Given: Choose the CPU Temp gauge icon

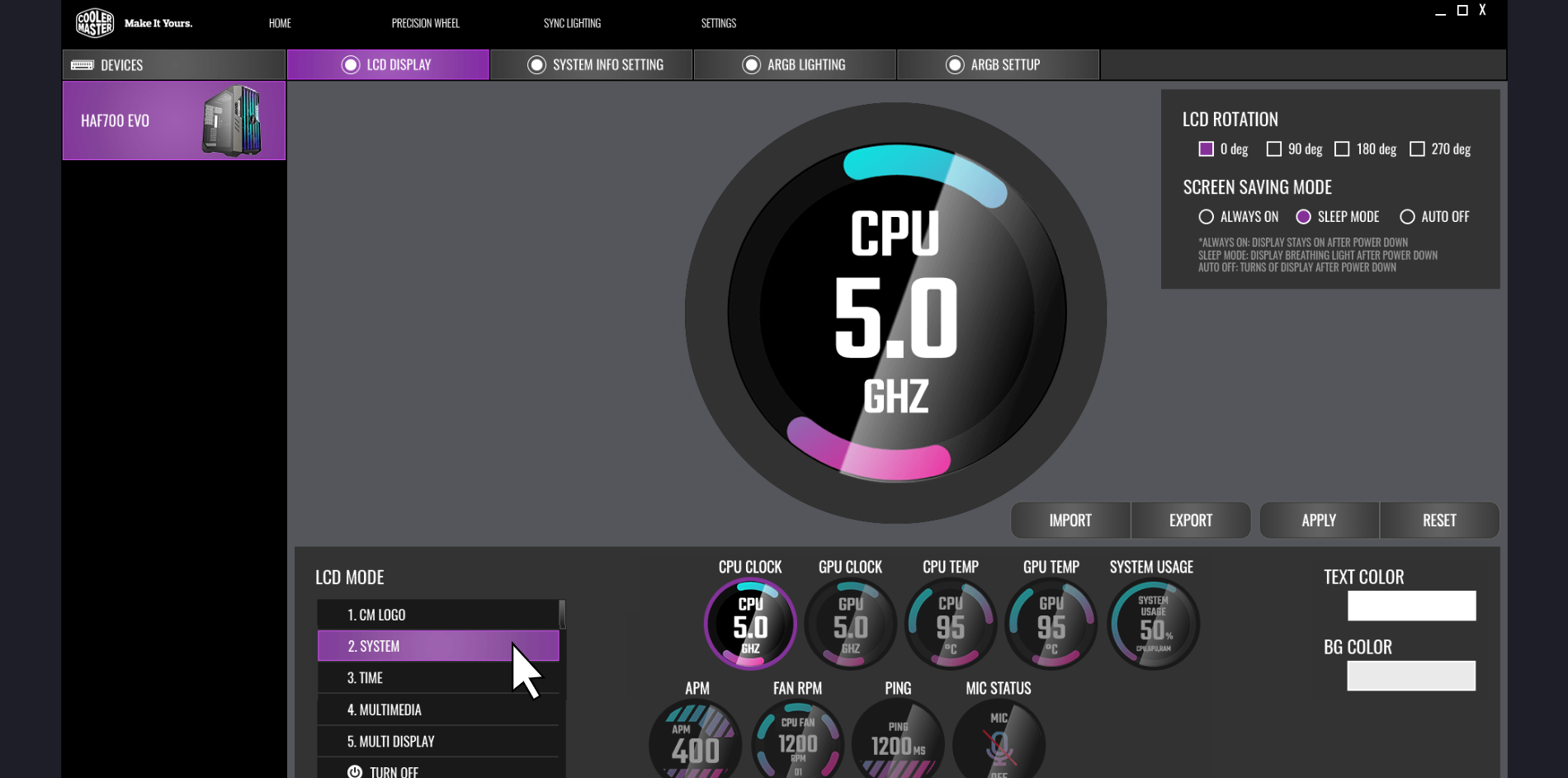Looking at the screenshot, I should (x=951, y=625).
